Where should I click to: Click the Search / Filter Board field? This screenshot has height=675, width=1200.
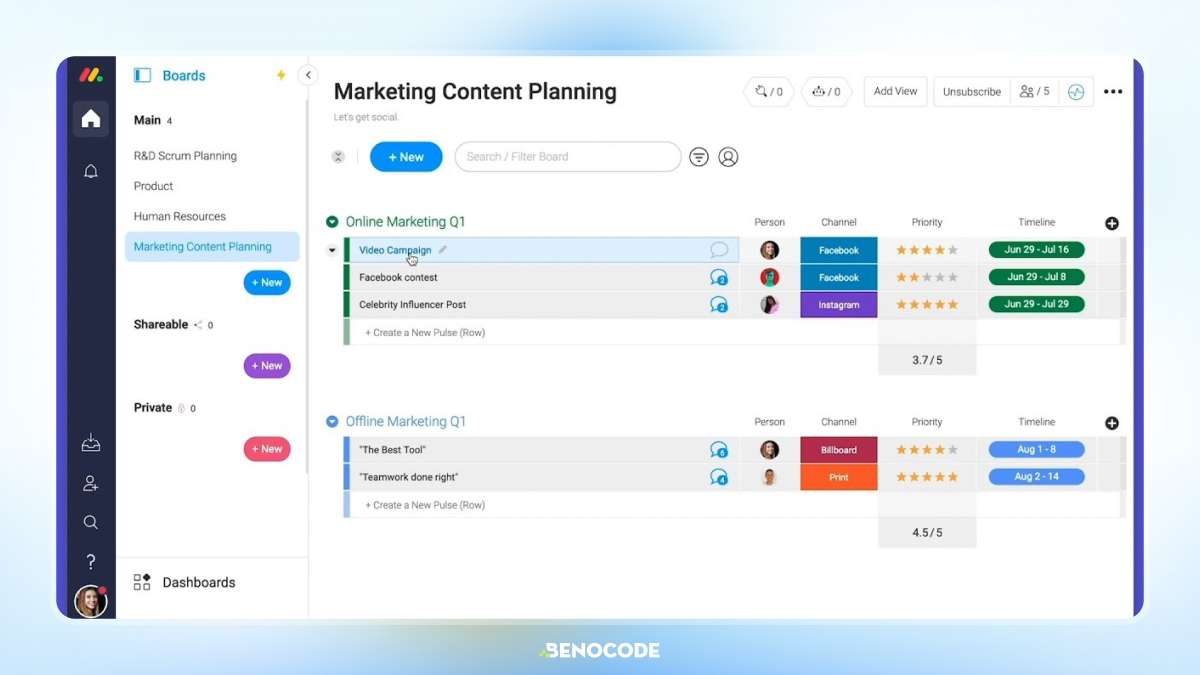click(568, 157)
